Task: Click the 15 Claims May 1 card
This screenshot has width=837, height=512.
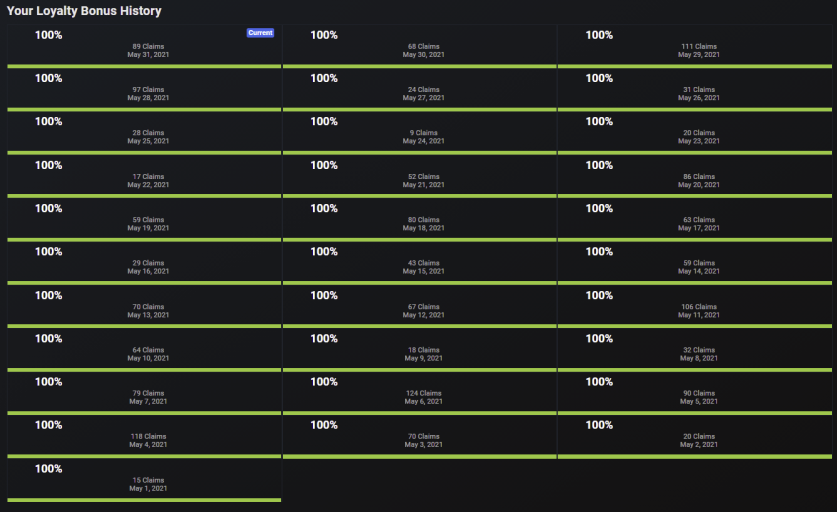Action: [x=144, y=481]
